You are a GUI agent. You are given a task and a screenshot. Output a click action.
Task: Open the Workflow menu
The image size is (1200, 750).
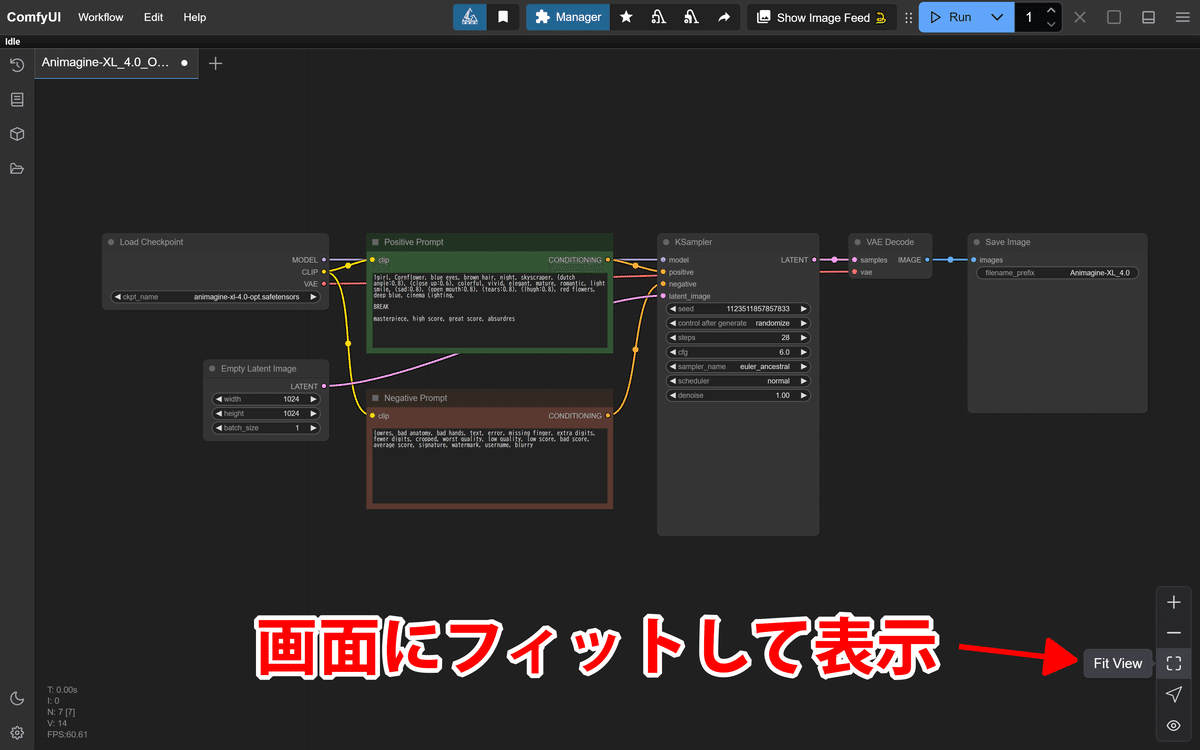(100, 17)
